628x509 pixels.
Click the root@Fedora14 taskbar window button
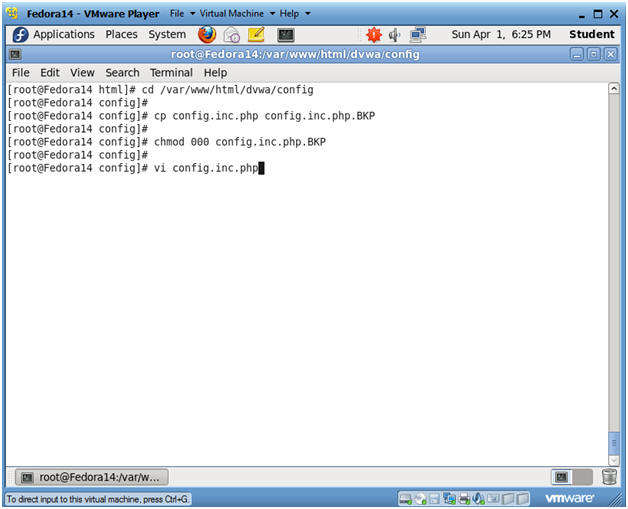pyautogui.click(x=92, y=477)
